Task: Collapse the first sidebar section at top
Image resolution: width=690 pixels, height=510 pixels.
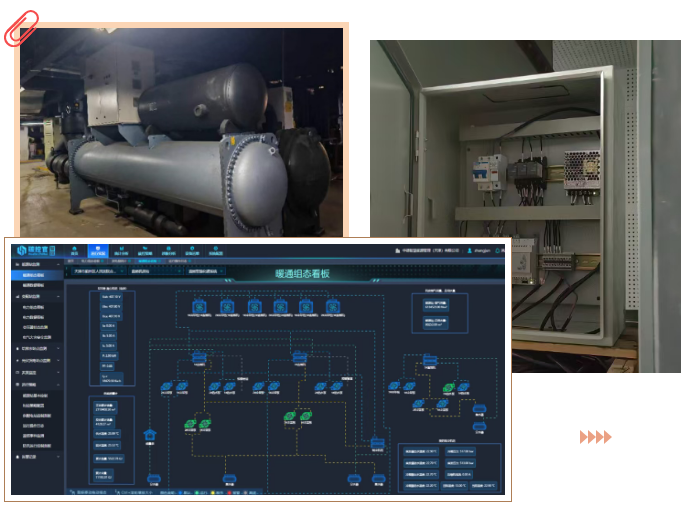Action: click(x=59, y=264)
